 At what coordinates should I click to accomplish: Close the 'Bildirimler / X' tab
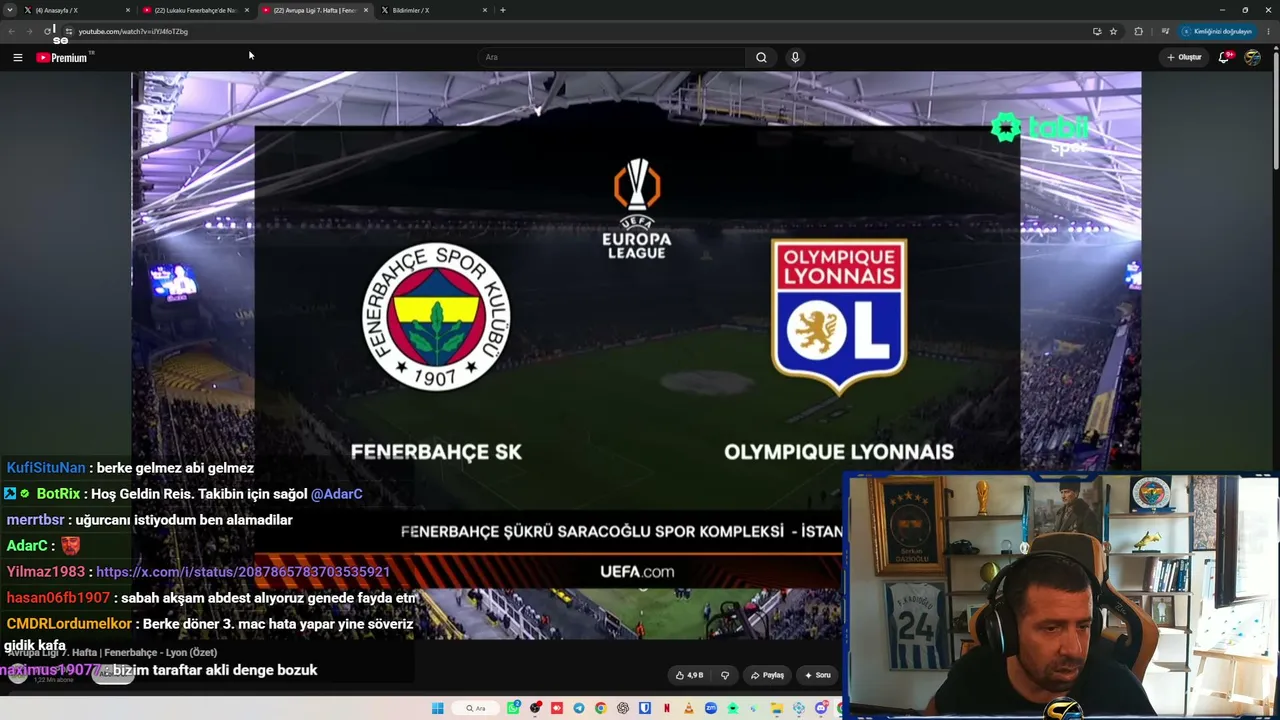[485, 10]
